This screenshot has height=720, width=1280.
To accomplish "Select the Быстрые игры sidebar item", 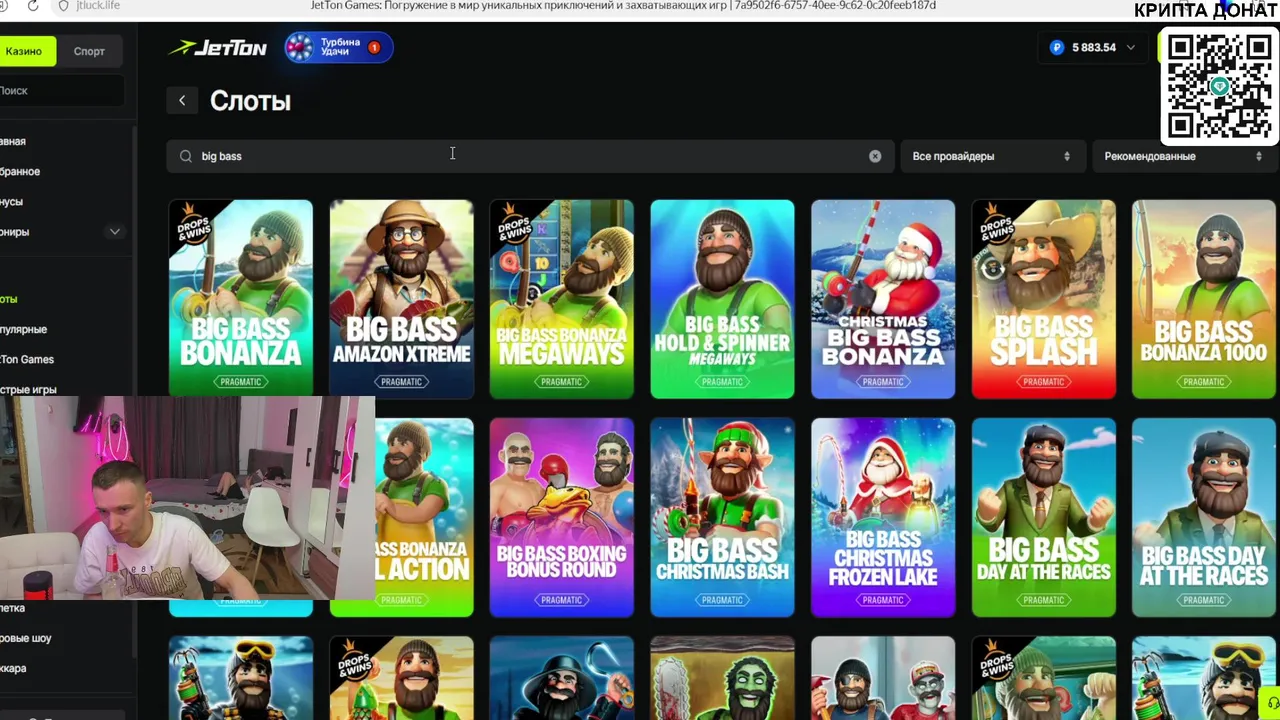I will coord(28,389).
